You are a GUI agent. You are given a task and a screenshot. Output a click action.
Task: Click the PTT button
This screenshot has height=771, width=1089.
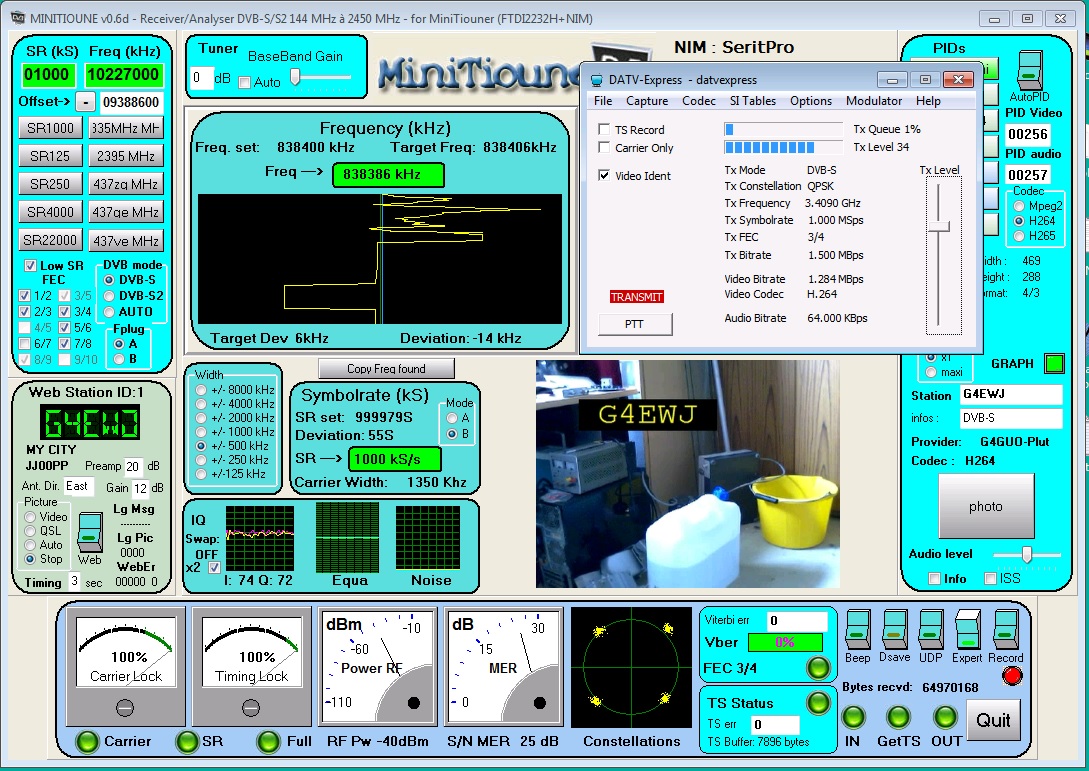635,324
